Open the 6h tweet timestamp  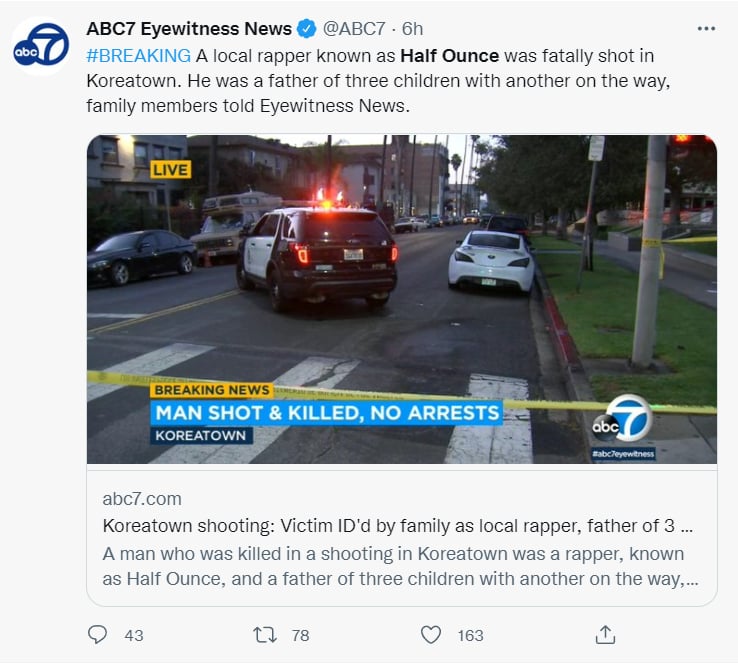[412, 28]
